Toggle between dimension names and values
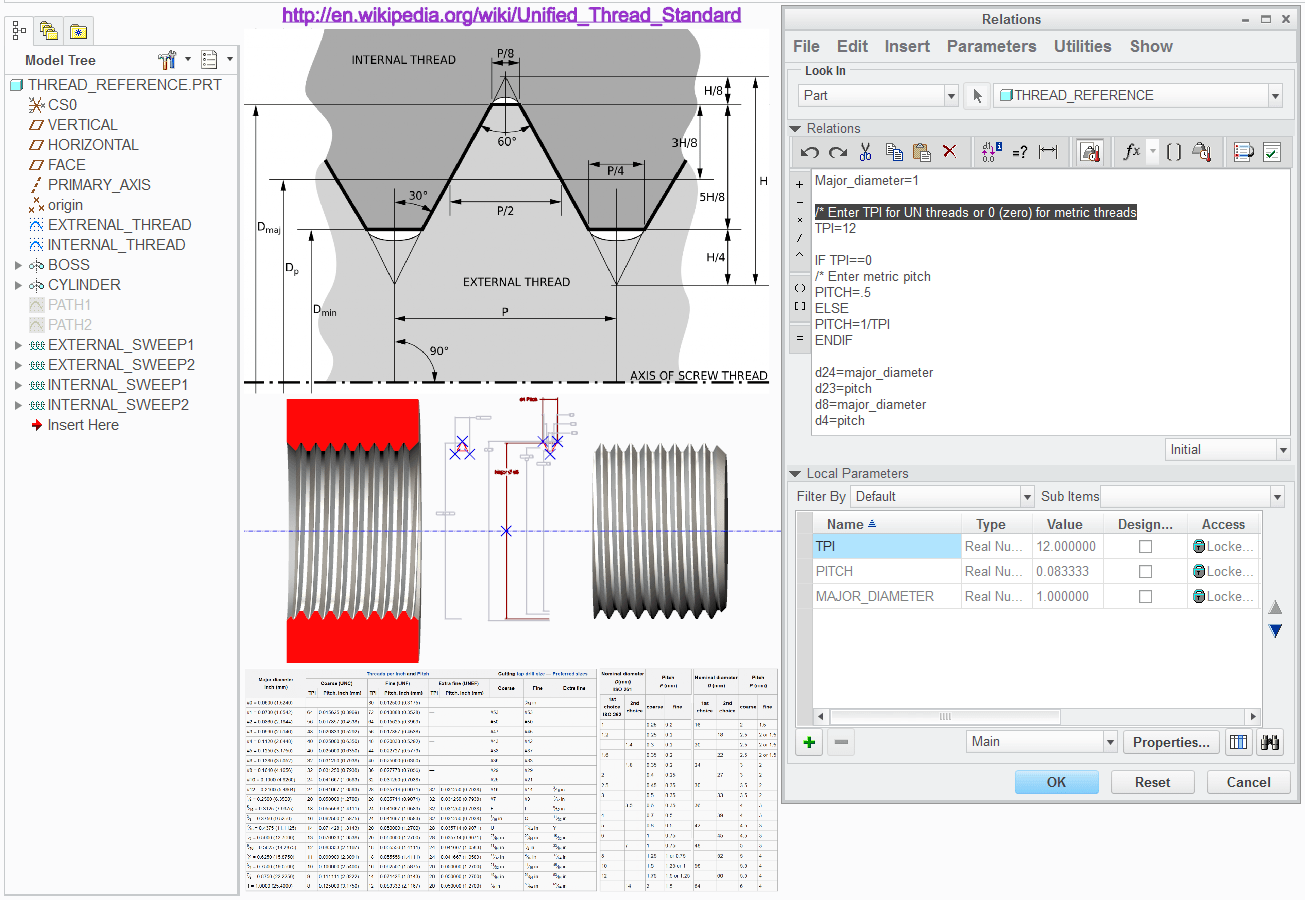Viewport: 1305px width, 900px height. coord(991,152)
